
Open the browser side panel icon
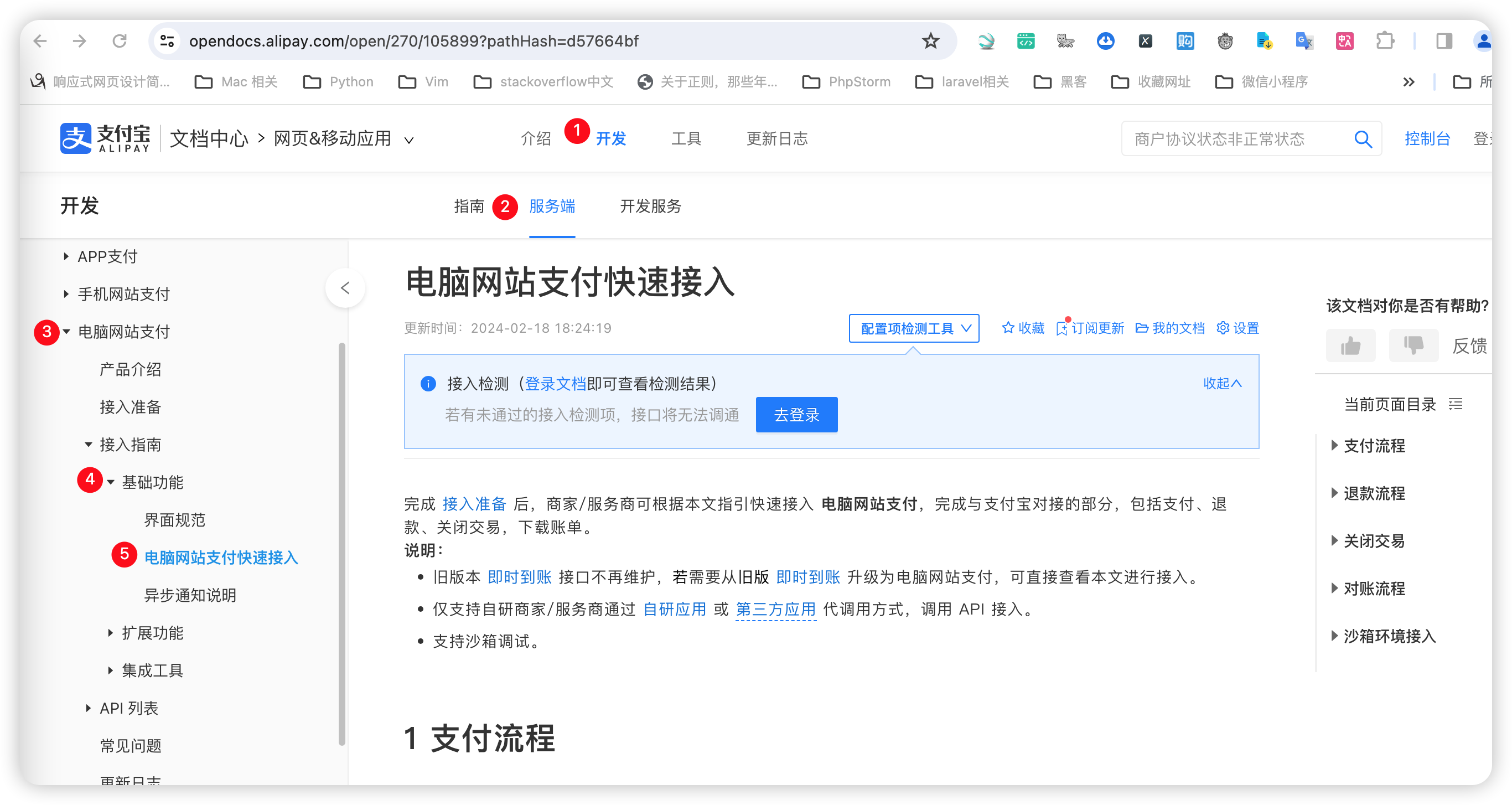pyautogui.click(x=1444, y=41)
